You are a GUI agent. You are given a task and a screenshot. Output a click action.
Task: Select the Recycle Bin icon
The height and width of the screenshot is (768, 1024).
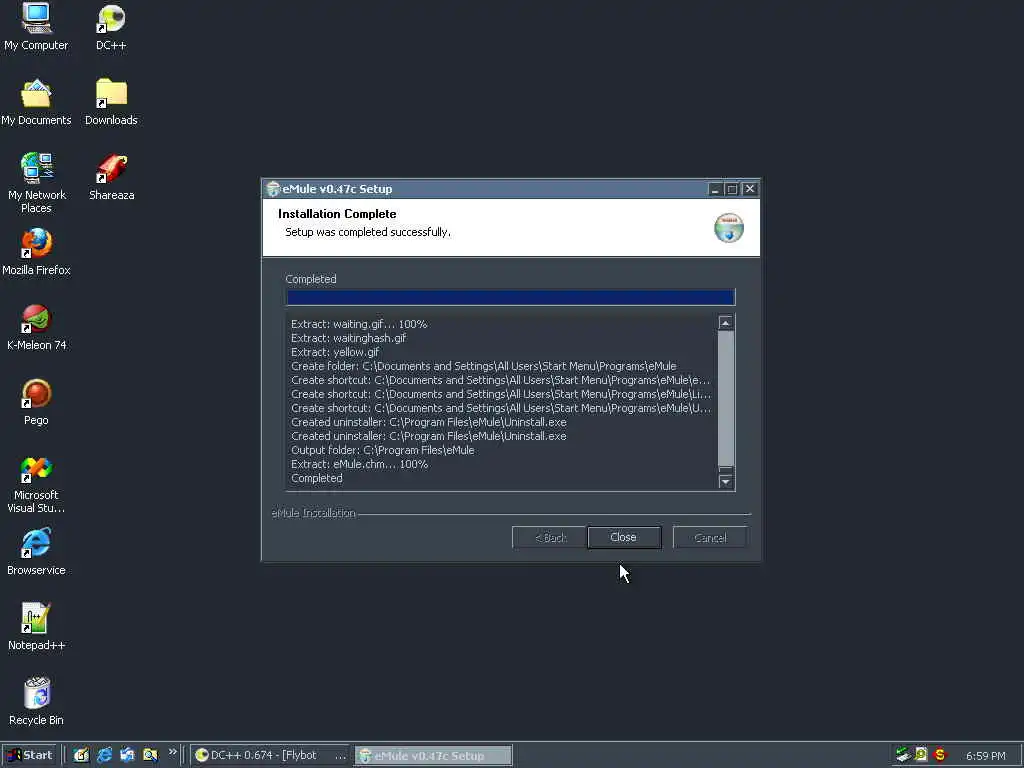36,701
